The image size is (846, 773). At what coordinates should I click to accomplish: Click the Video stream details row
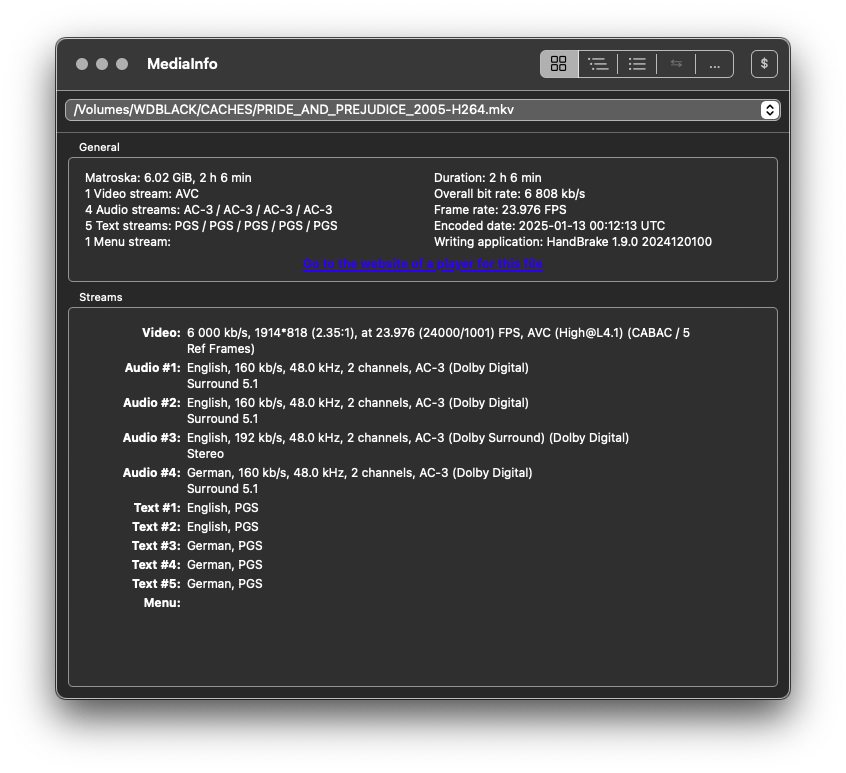pyautogui.click(x=437, y=333)
